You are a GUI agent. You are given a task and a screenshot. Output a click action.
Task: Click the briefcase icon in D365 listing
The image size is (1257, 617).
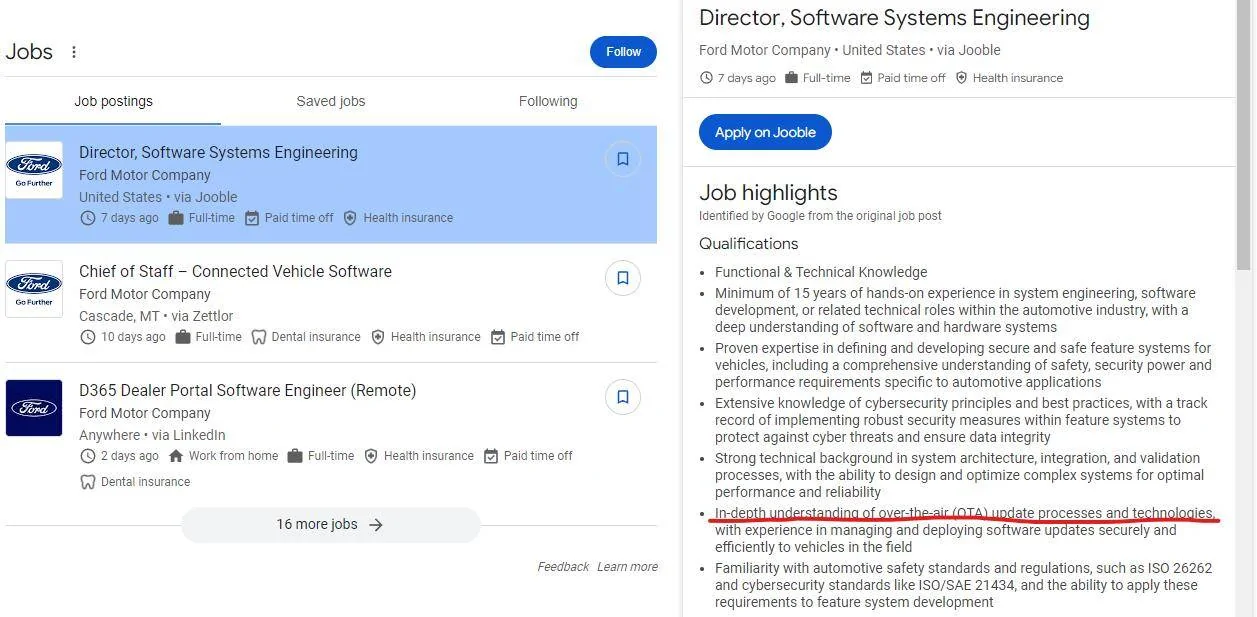click(x=295, y=456)
